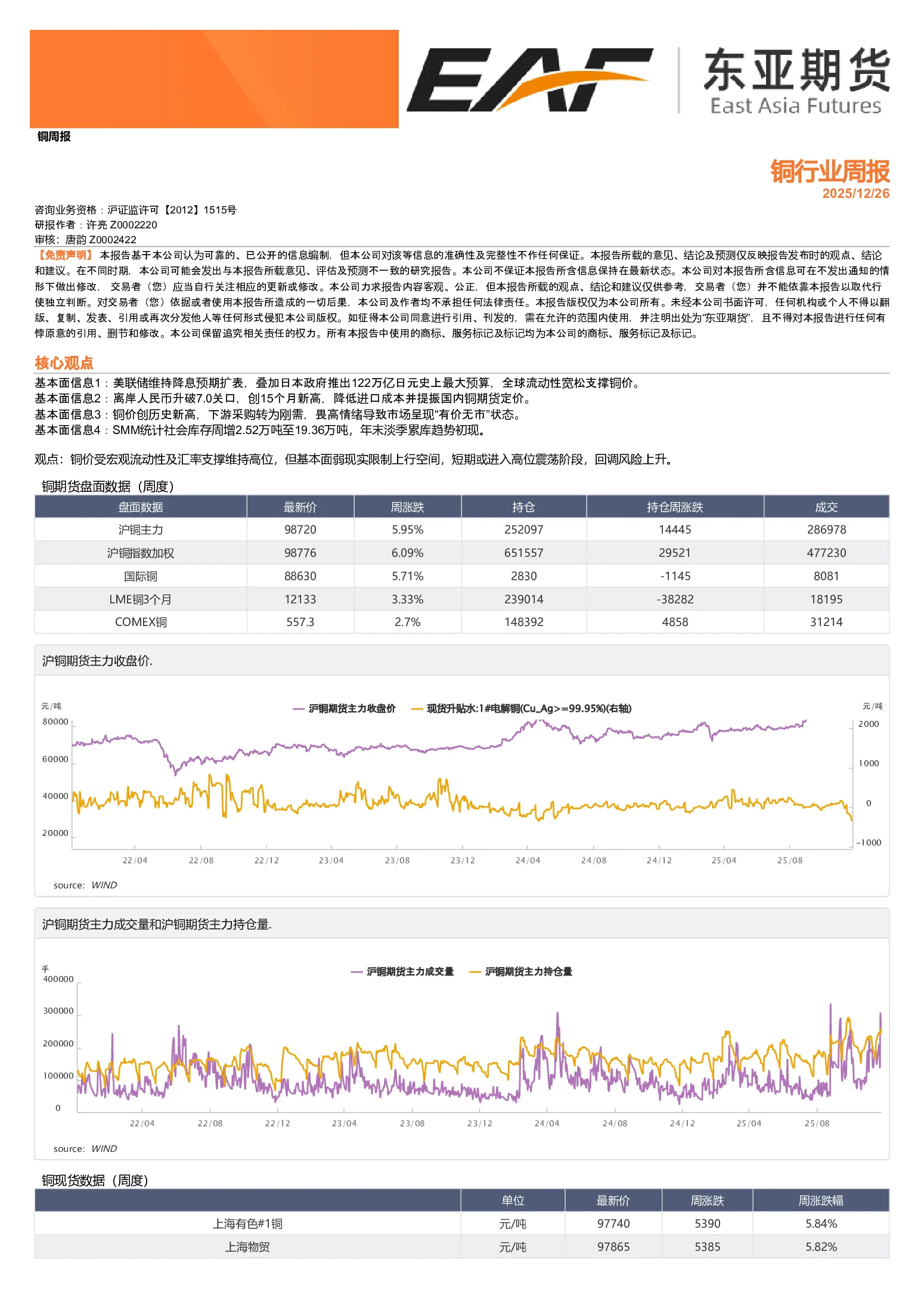Click the COMEX铜 volume 31214
This screenshot has height=1295, width=924.
click(x=826, y=622)
